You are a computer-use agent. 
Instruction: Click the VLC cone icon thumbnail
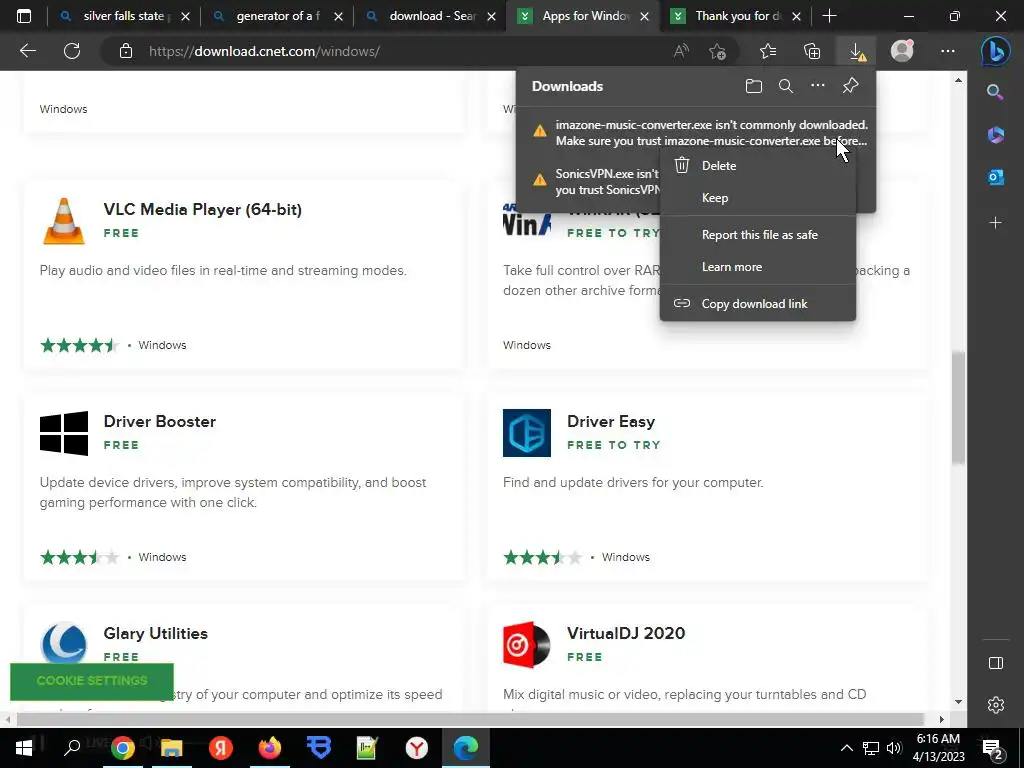64,221
